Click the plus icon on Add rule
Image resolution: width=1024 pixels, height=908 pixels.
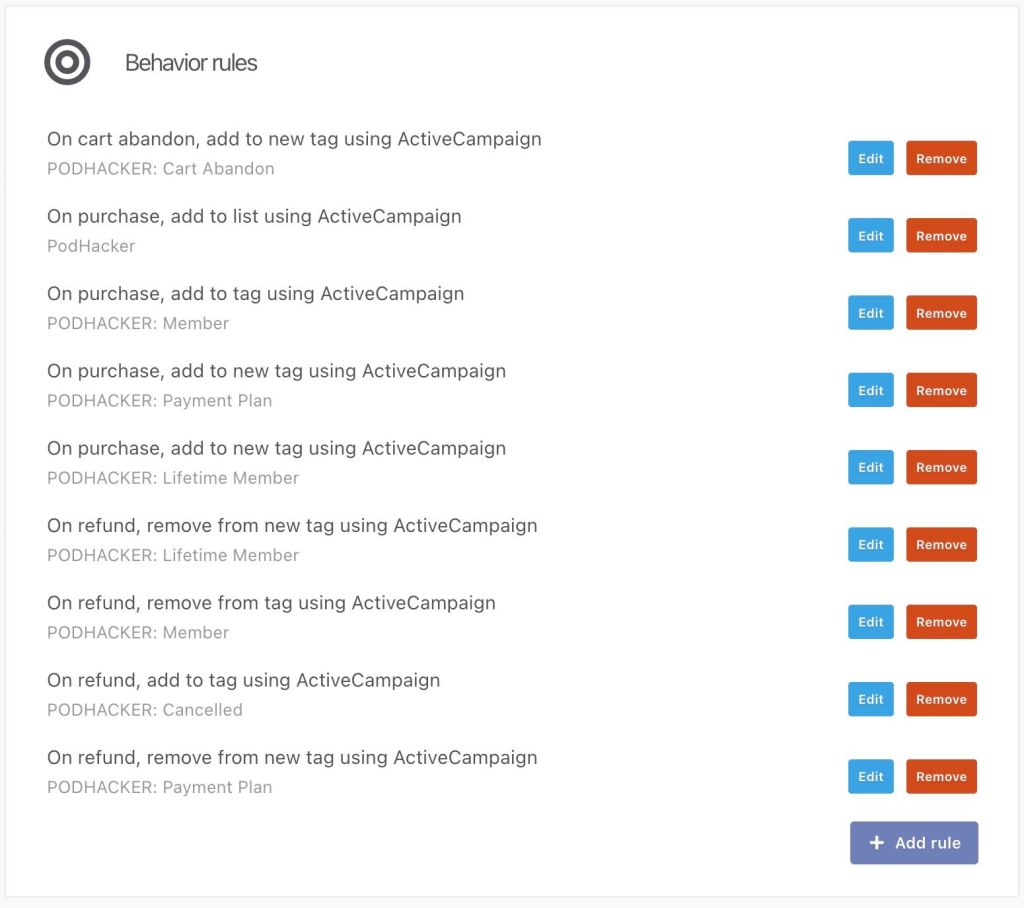[876, 843]
